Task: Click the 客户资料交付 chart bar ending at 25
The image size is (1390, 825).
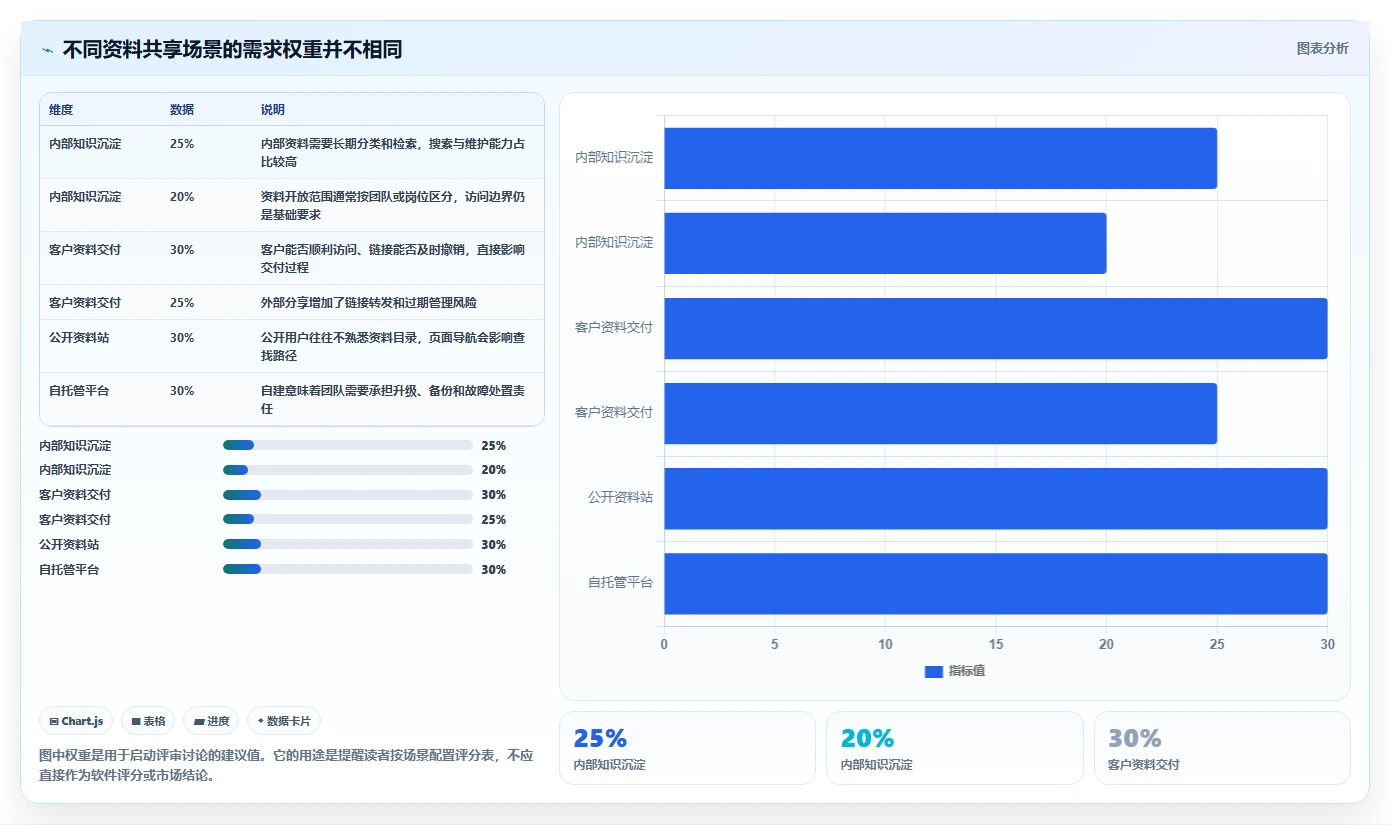Action: tap(941, 413)
